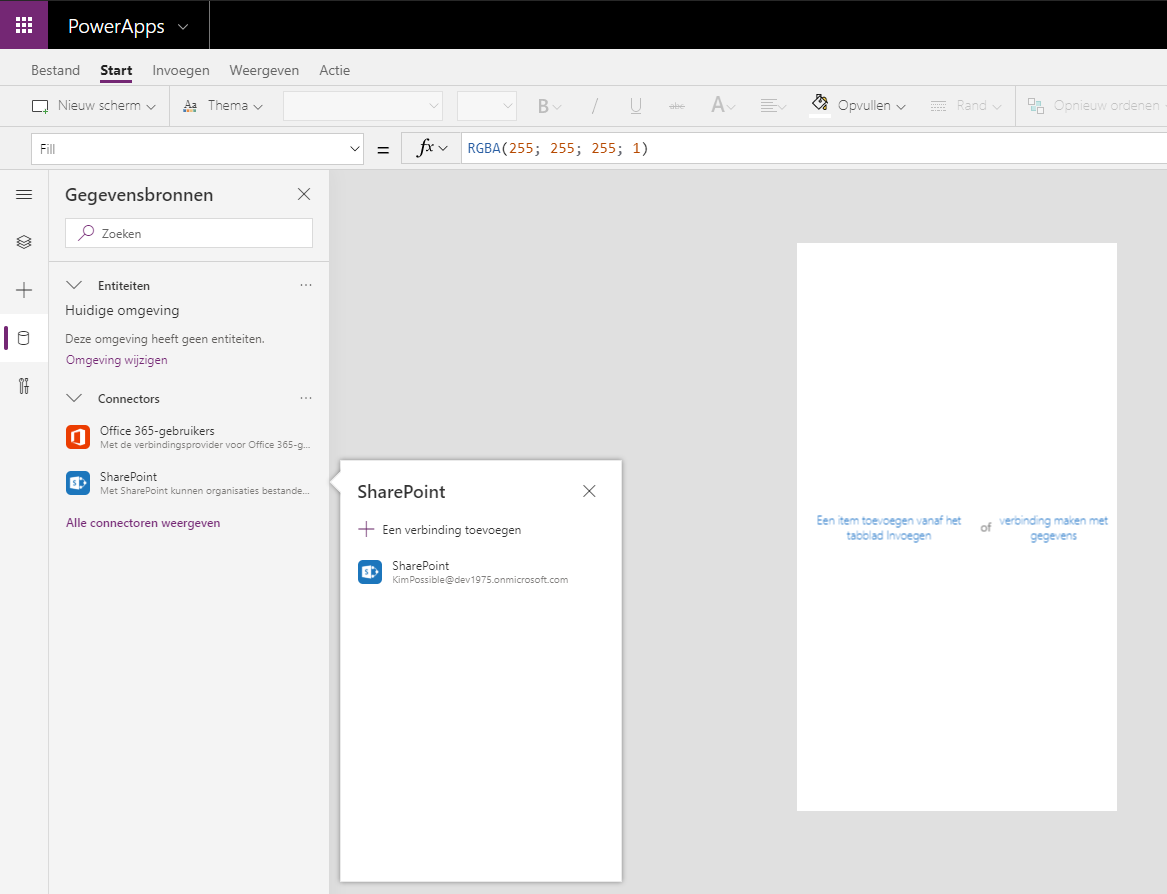The width and height of the screenshot is (1167, 894).
Task: Toggle bold formatting
Action: point(549,106)
